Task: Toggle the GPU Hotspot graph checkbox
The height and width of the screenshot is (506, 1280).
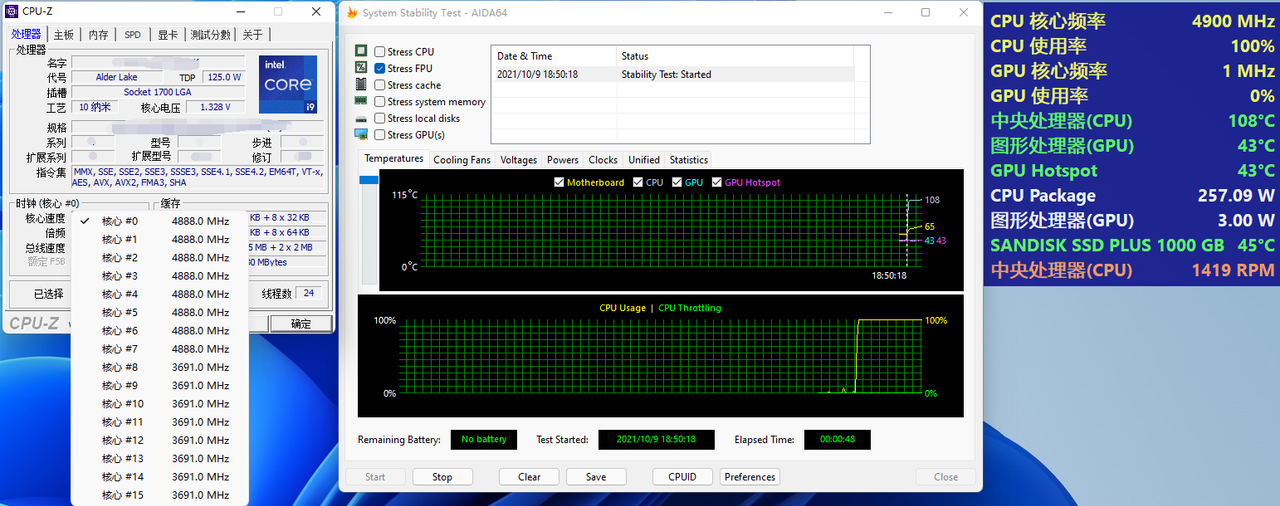Action: coord(716,182)
